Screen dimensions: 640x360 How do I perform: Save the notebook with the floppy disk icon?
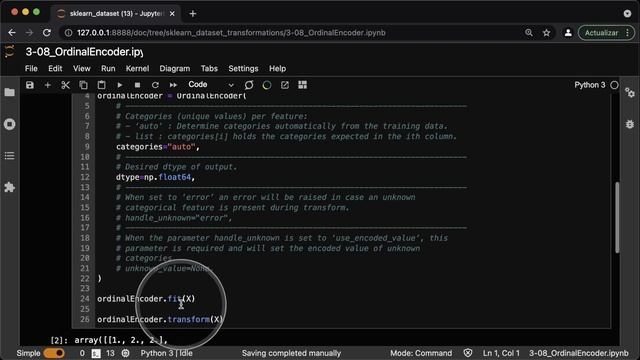[30, 85]
